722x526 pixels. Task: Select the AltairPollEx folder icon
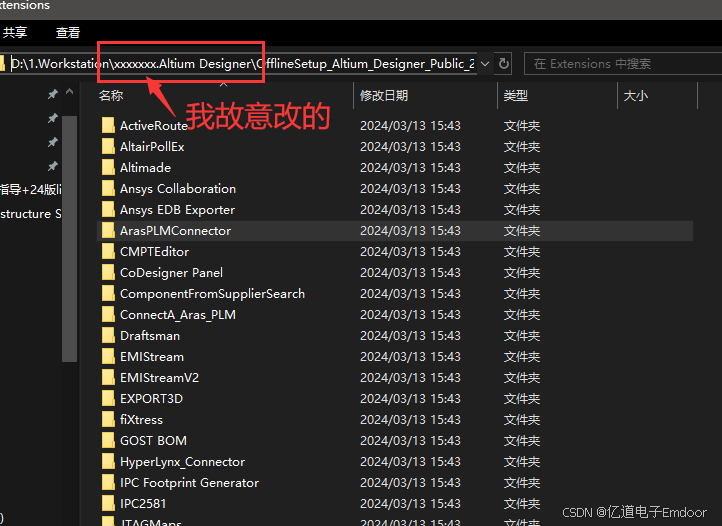point(108,146)
